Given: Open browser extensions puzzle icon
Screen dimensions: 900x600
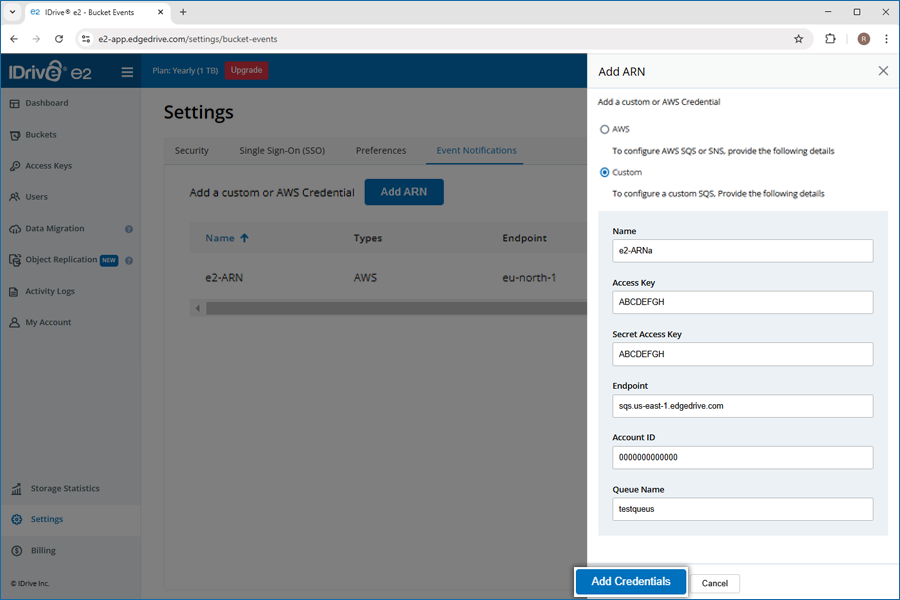Looking at the screenshot, I should point(830,39).
